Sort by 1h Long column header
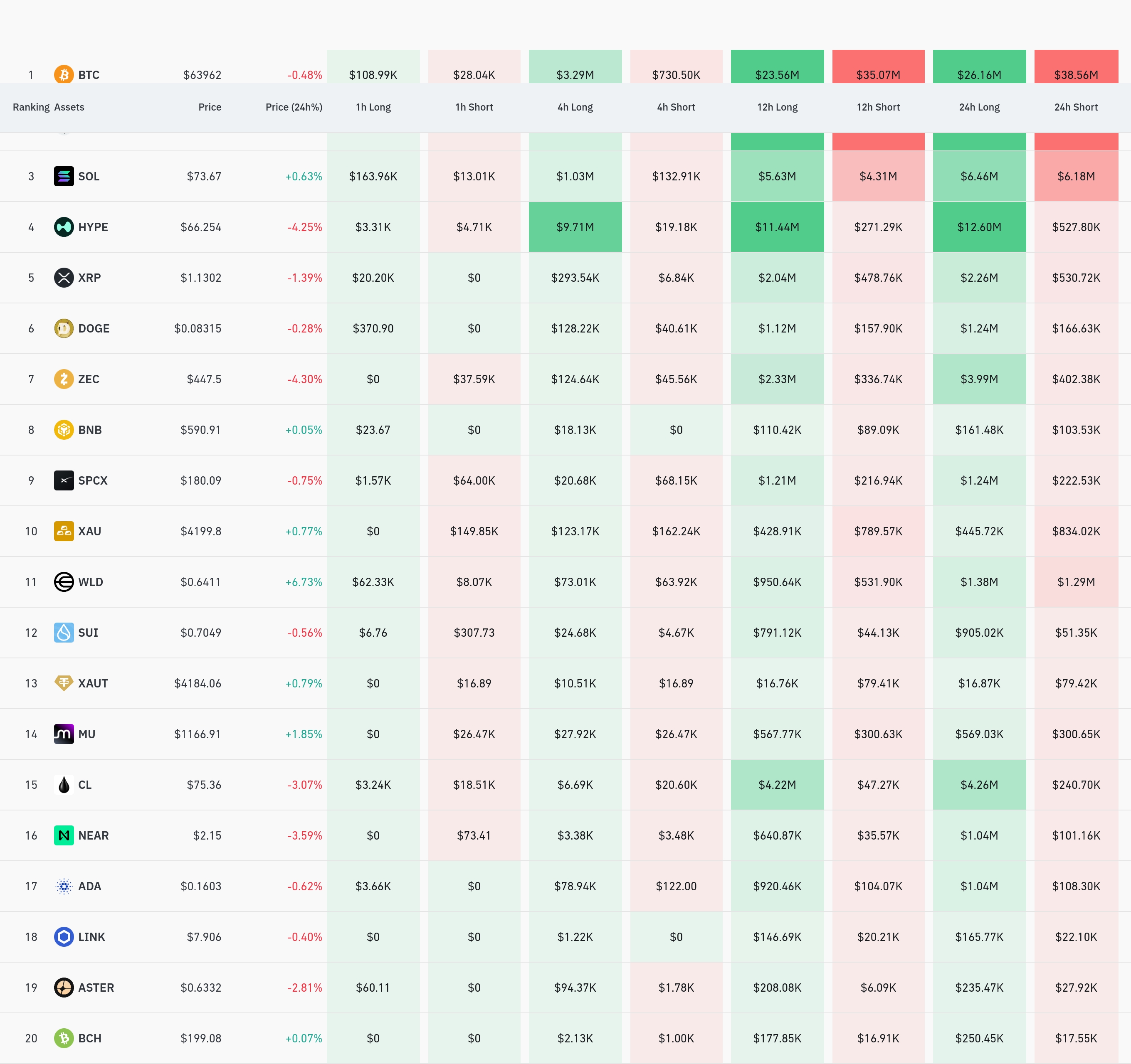The height and width of the screenshot is (1064, 1131). (x=373, y=107)
